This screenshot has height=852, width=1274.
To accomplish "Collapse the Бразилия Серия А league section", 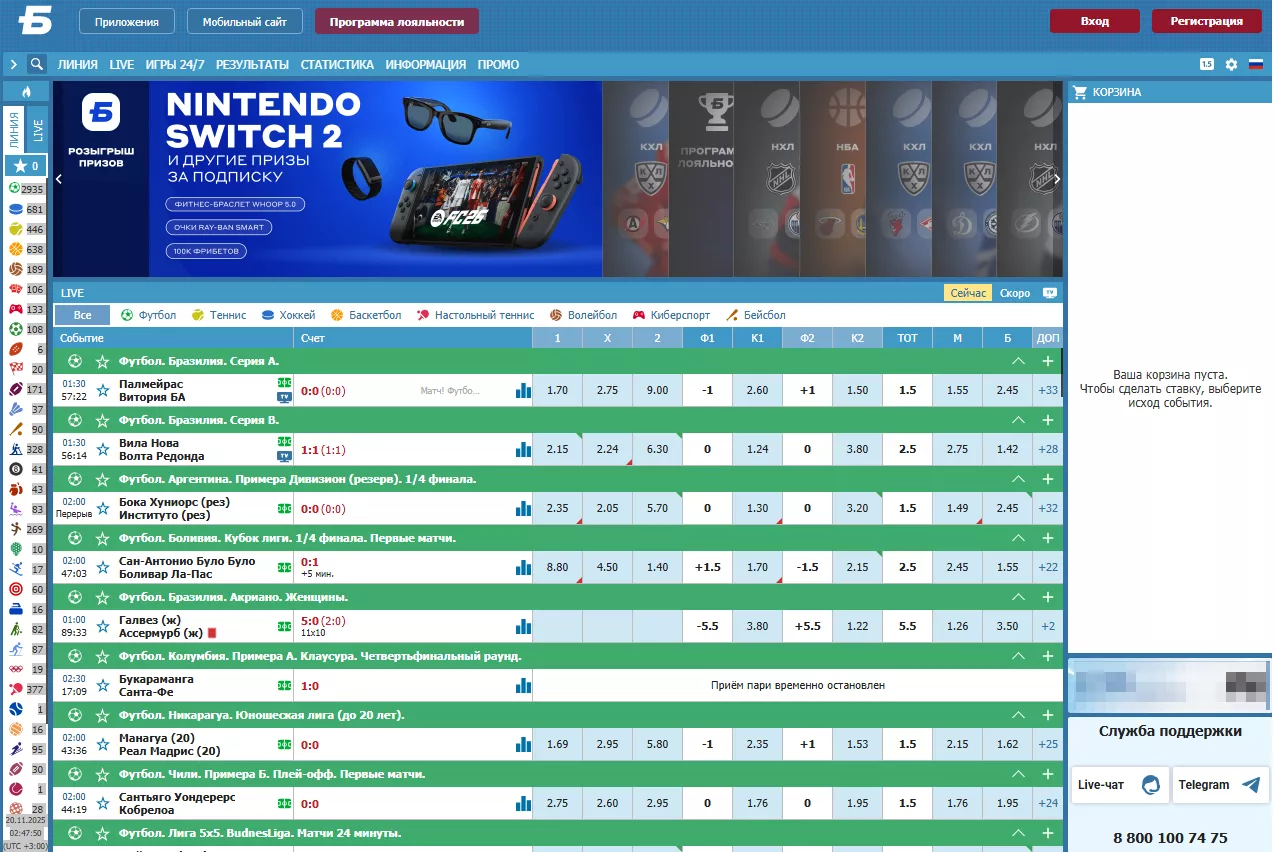I will [1018, 361].
